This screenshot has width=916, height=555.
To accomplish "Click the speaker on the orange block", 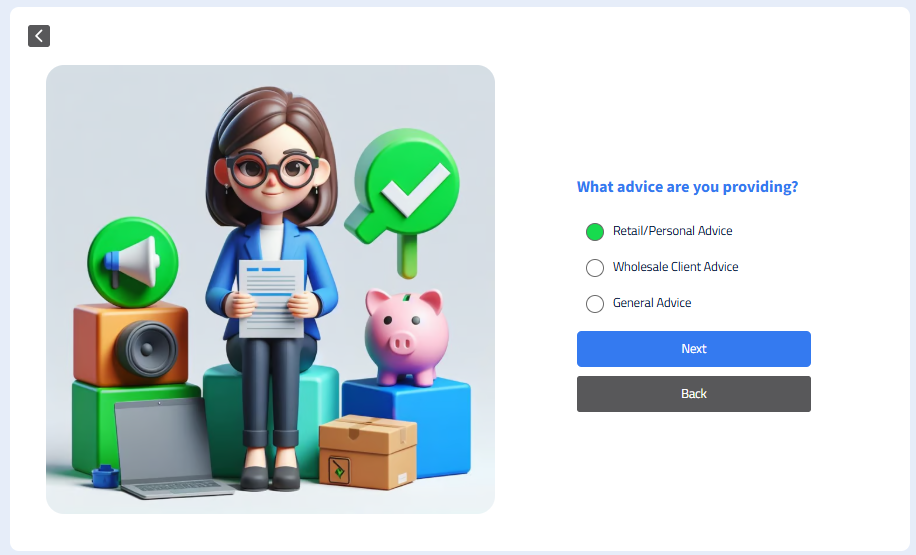I will point(147,349).
